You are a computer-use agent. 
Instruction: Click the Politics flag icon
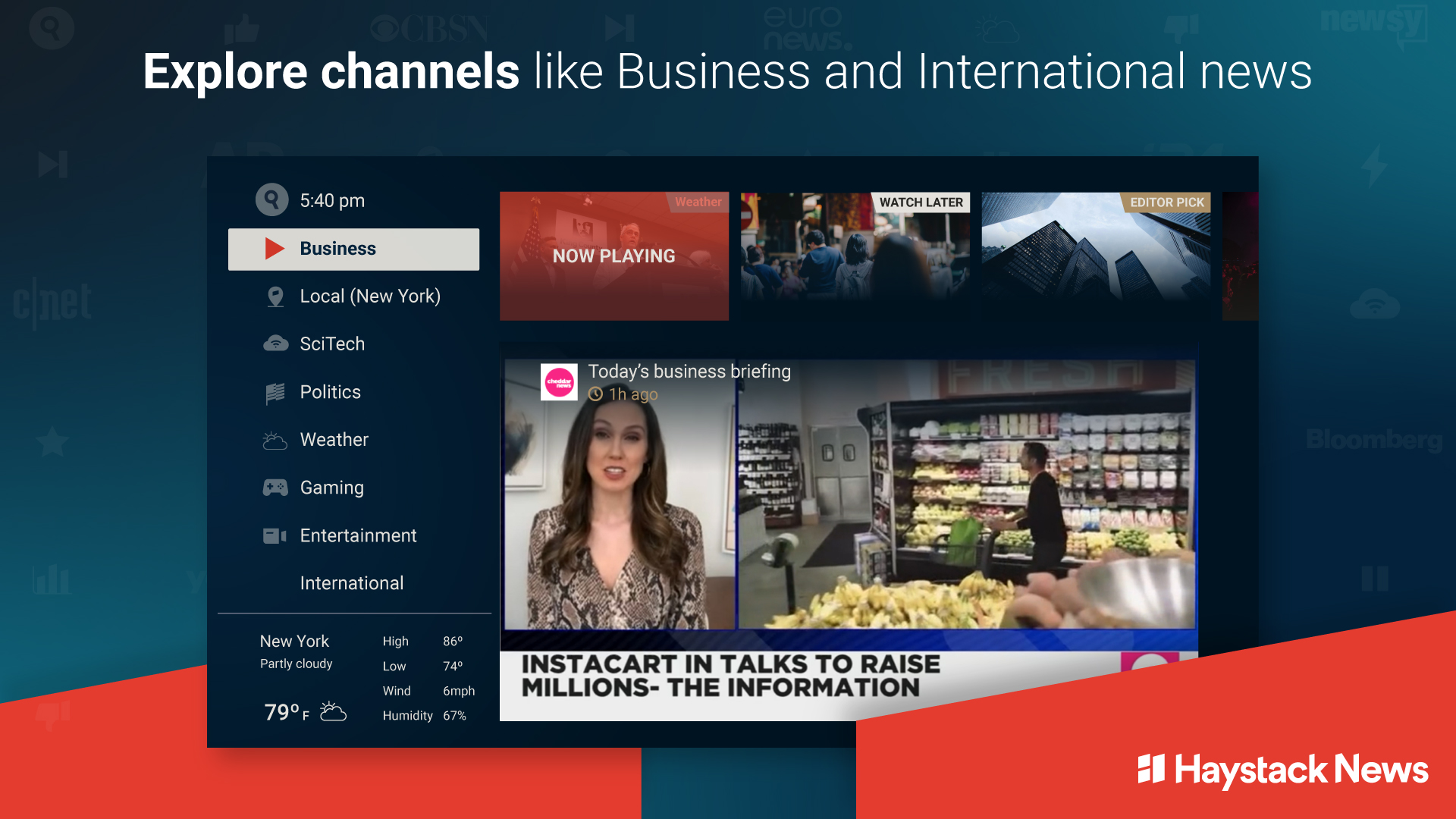click(275, 393)
